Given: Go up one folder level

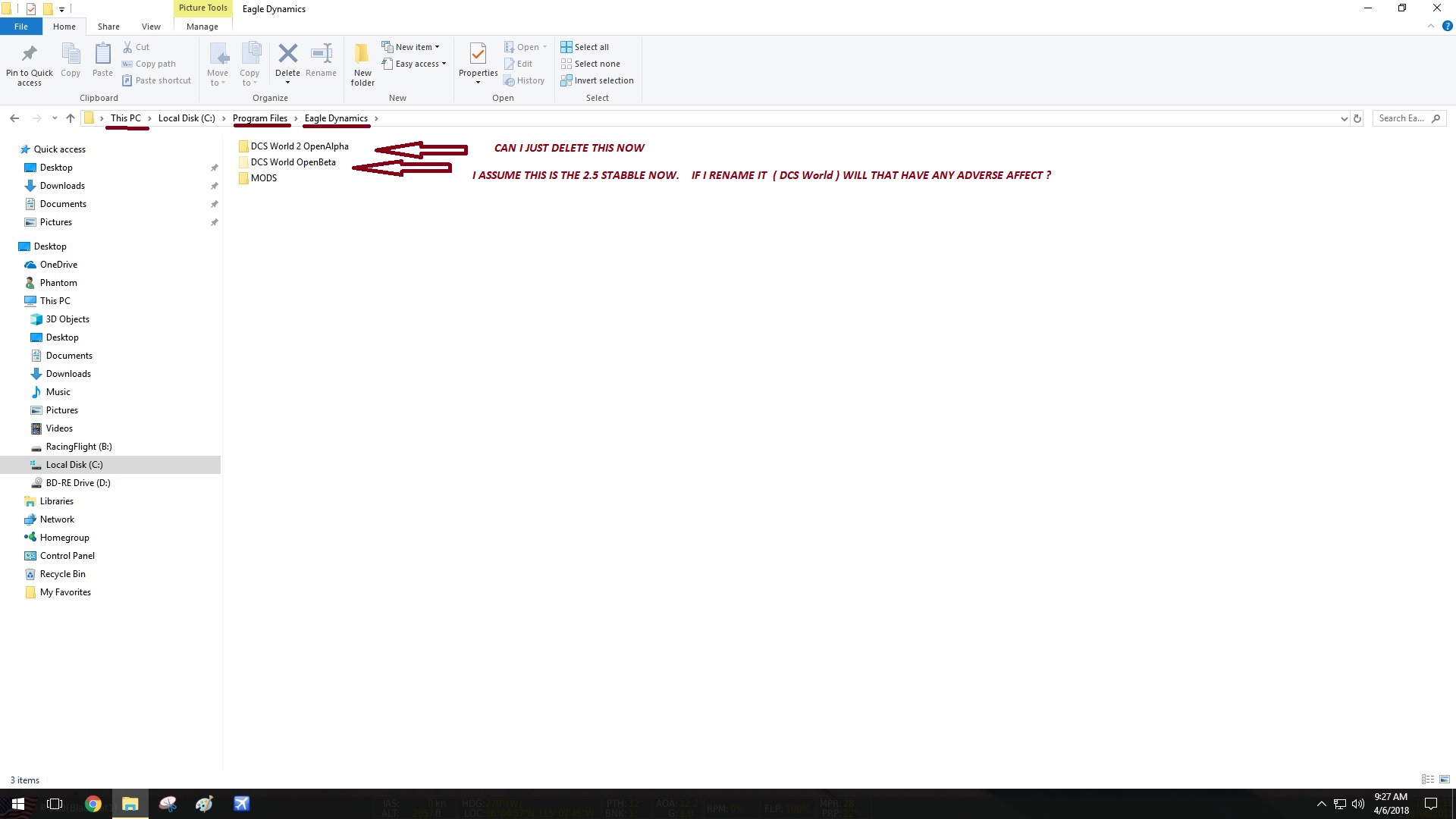Looking at the screenshot, I should (71, 118).
